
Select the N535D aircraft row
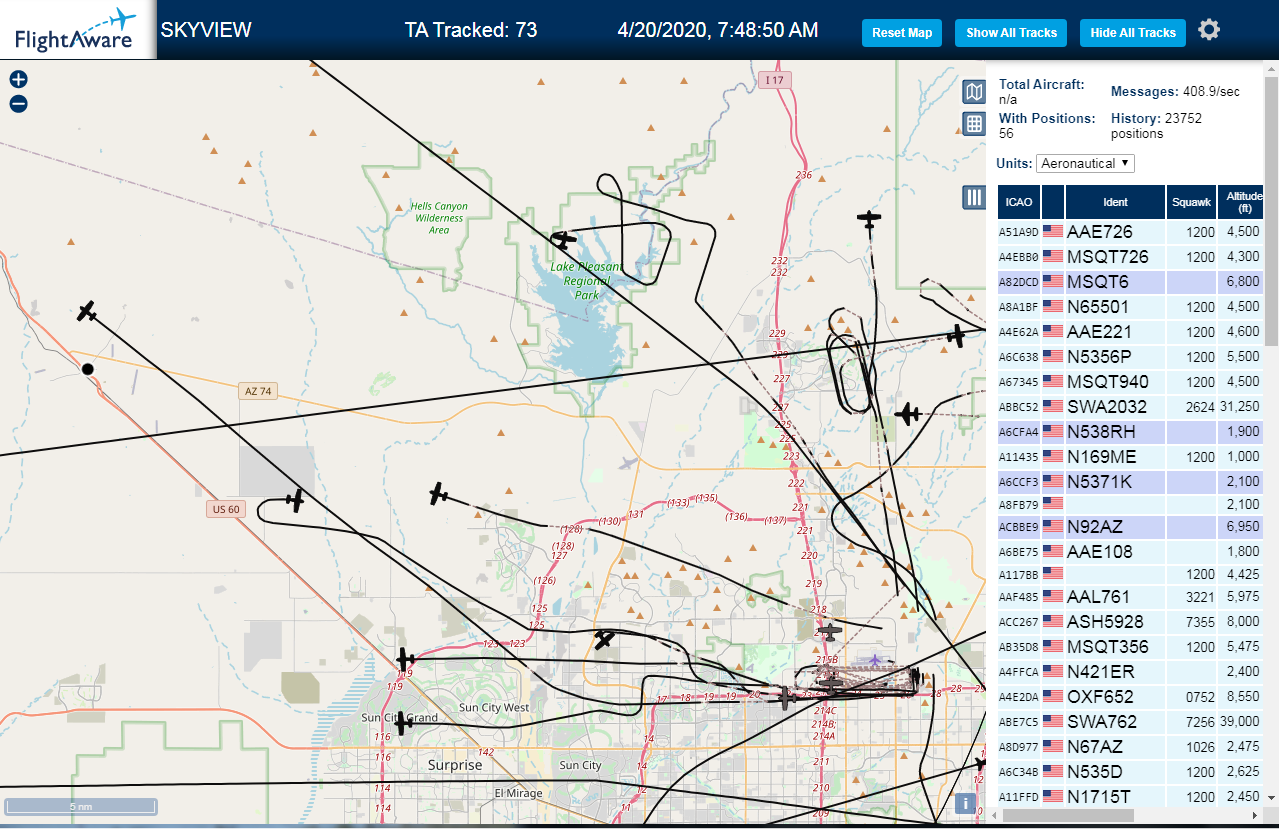tap(1131, 772)
